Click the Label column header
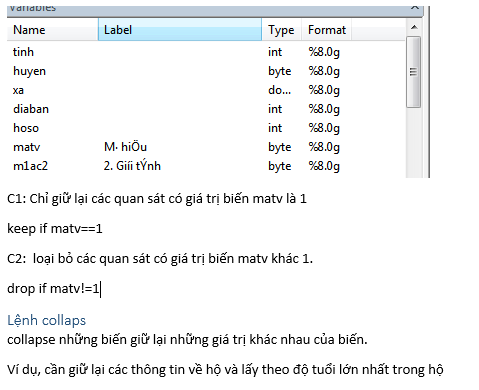 coord(180,30)
